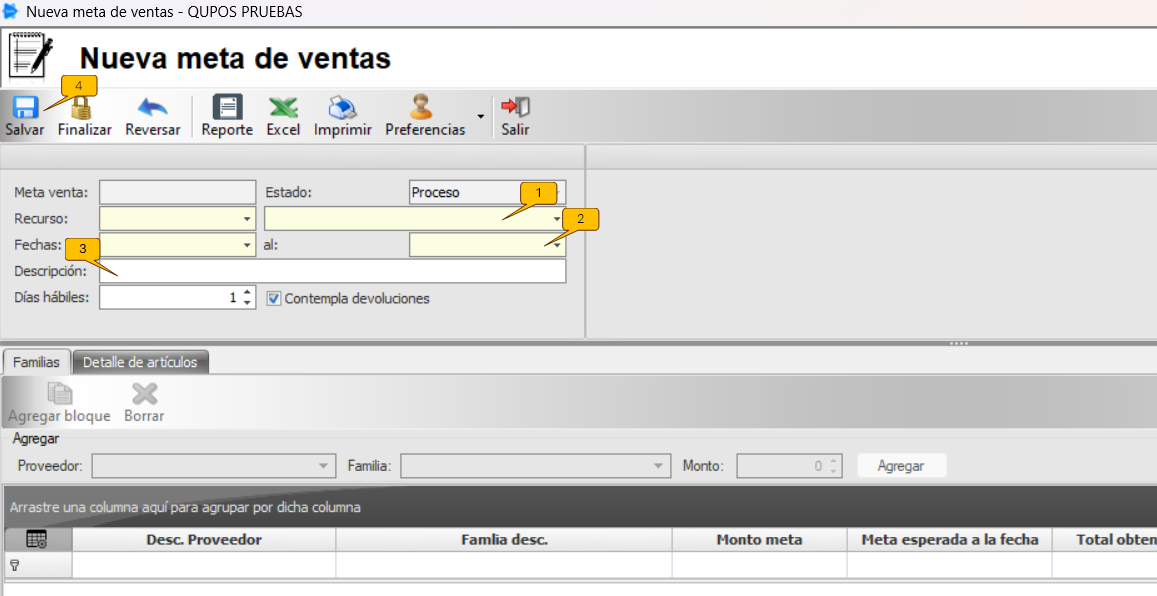Open the Reporte tool
The image size is (1157, 596).
(227, 107)
